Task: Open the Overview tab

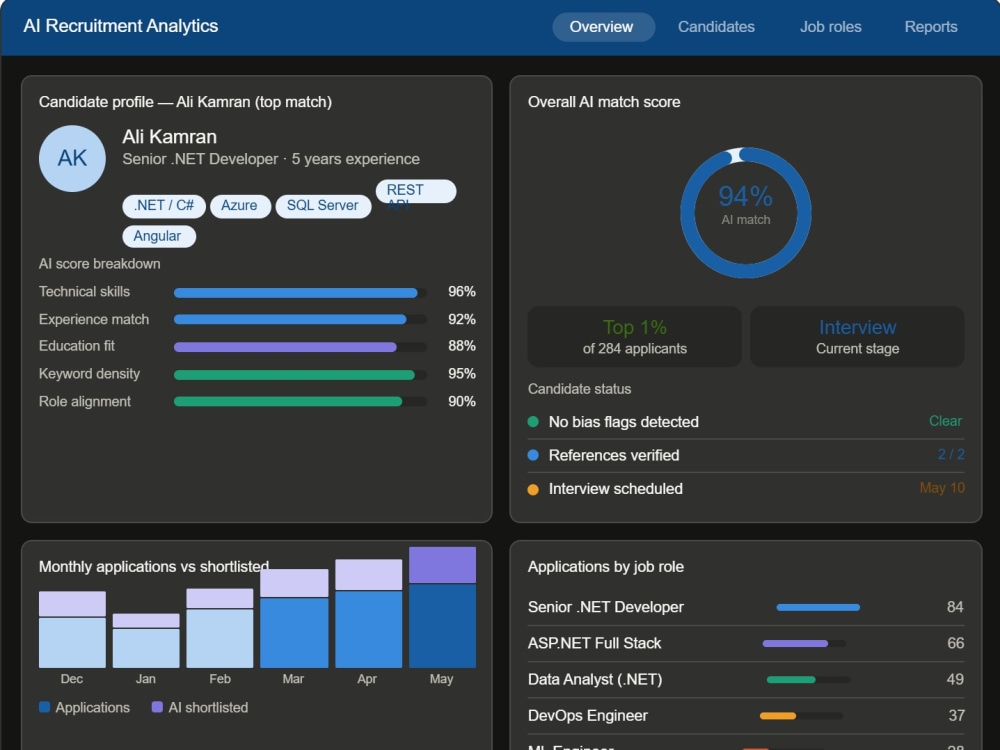Action: [603, 27]
